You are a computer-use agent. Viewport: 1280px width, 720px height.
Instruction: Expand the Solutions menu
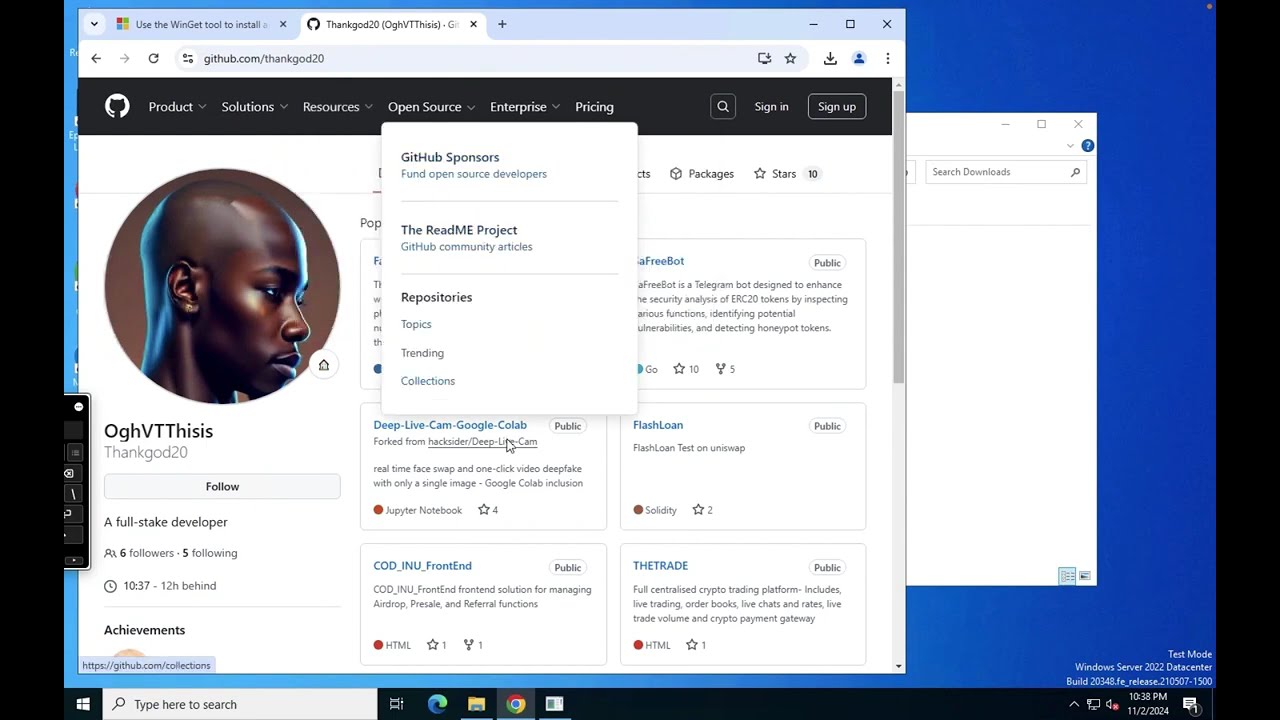point(254,107)
